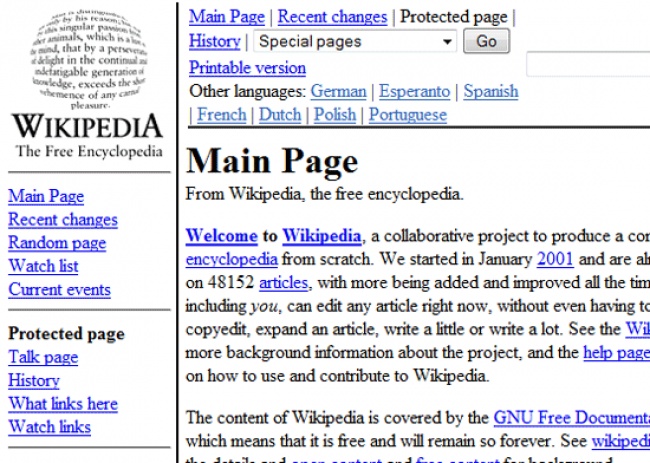Open the Printable version link

tap(247, 68)
